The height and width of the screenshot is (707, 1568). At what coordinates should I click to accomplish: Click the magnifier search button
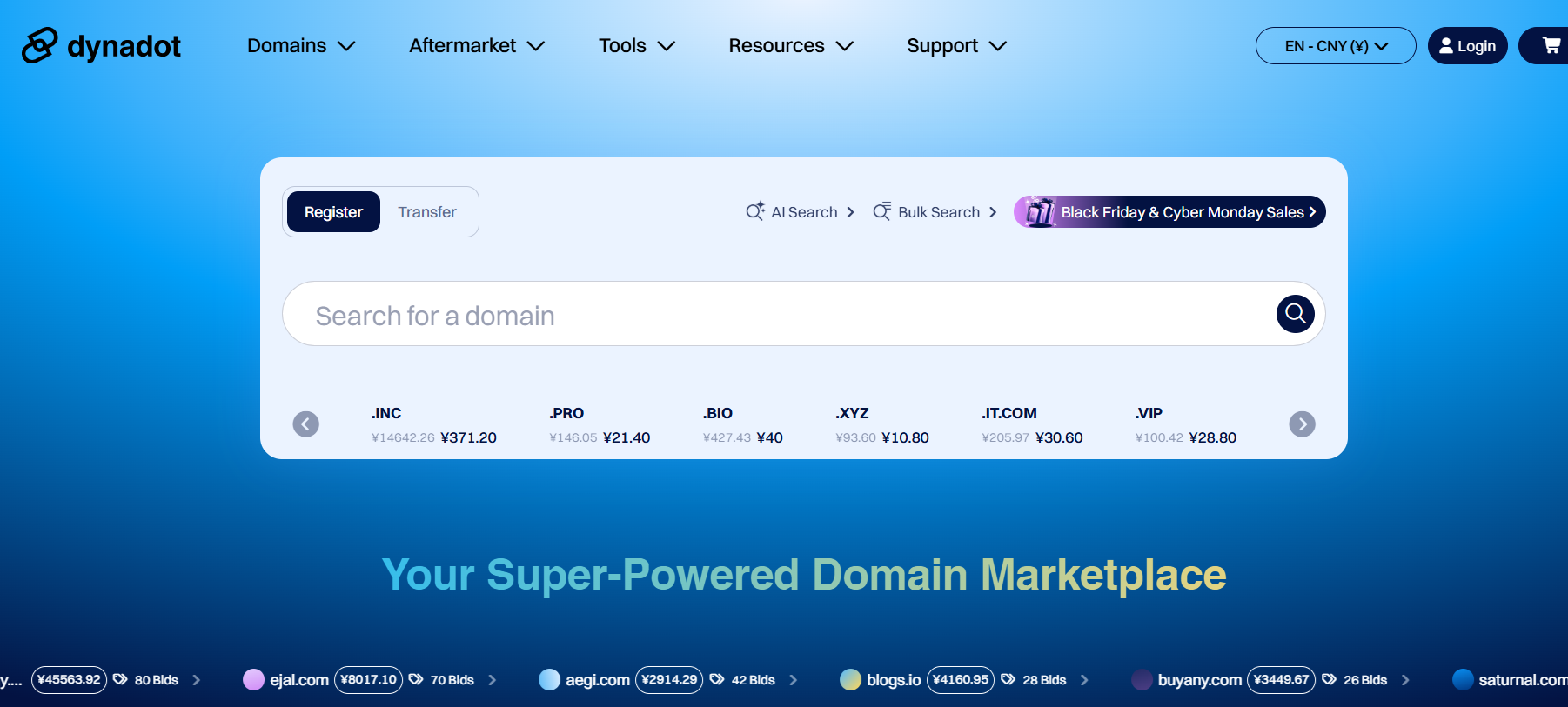(1295, 314)
